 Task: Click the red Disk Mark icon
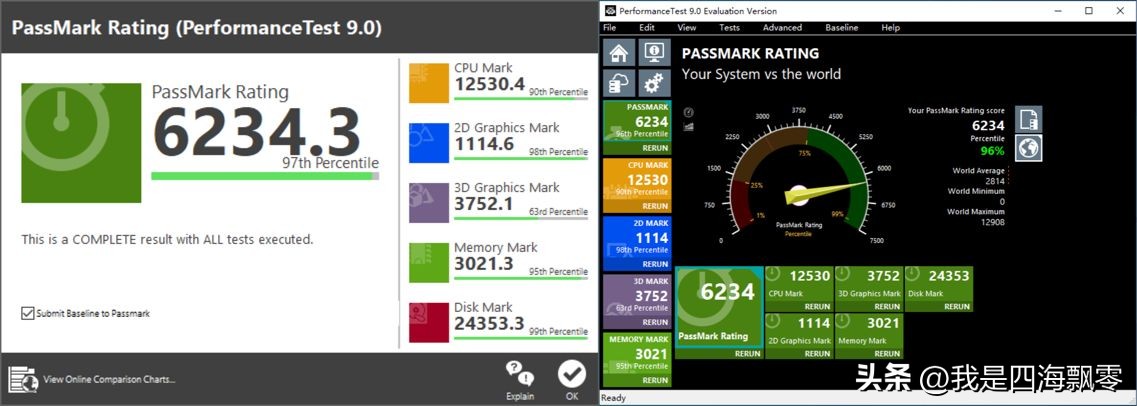(x=429, y=323)
